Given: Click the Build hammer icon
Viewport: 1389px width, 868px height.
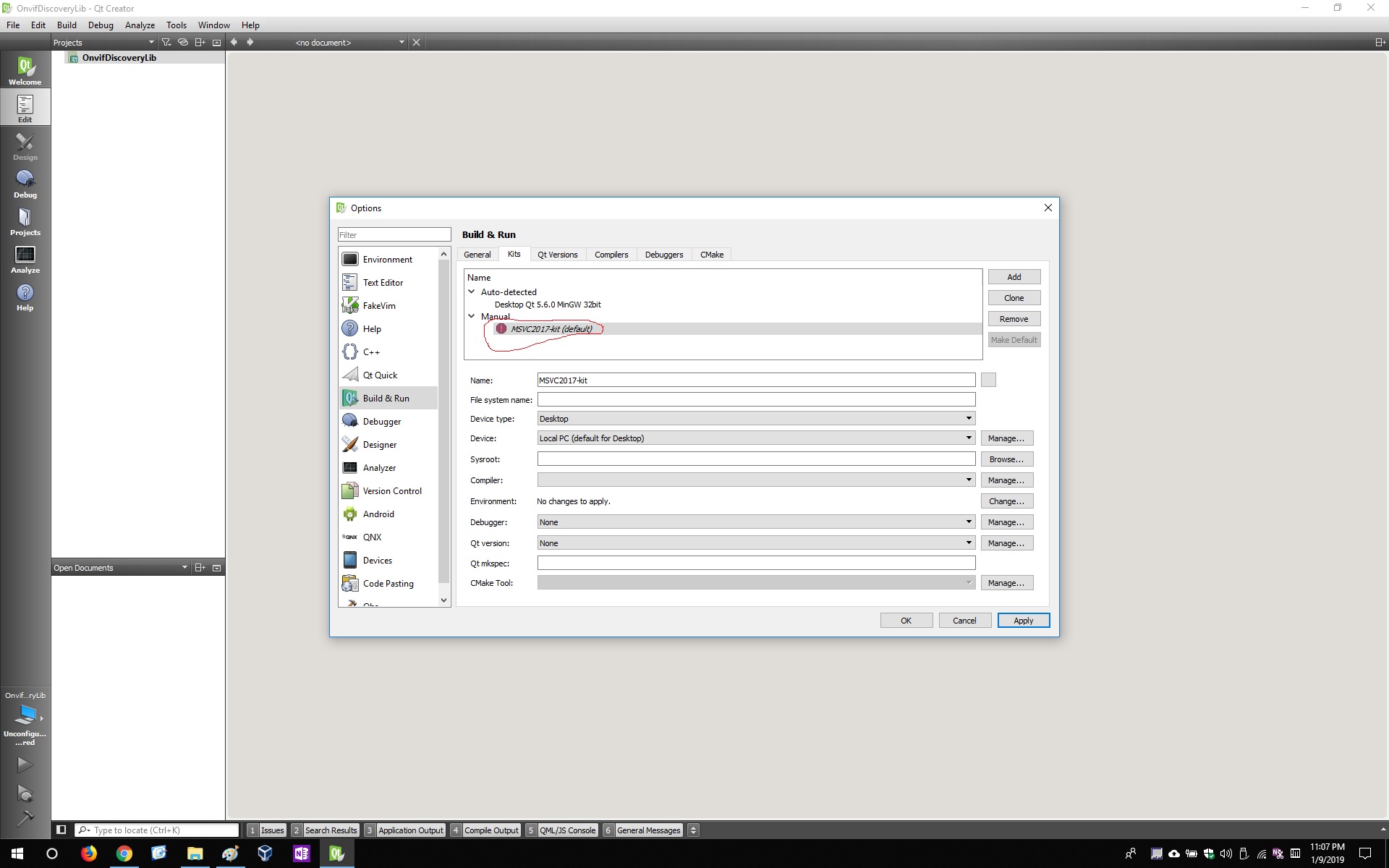Looking at the screenshot, I should tap(25, 818).
